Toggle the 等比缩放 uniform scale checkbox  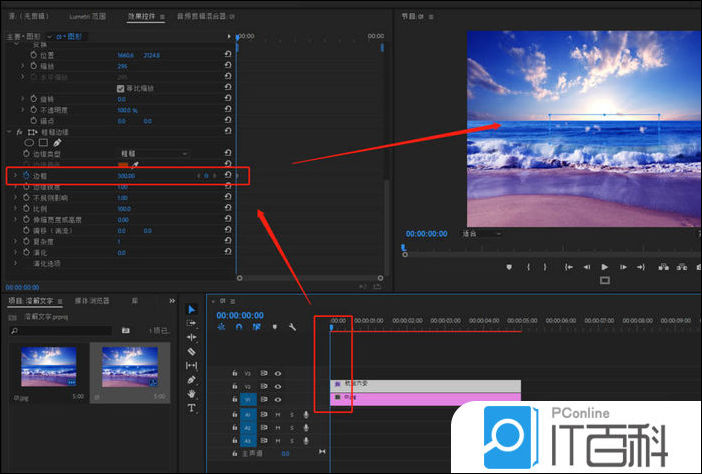[x=121, y=88]
